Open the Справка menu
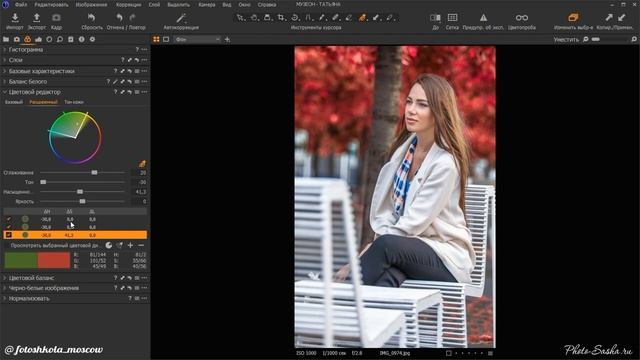 (267, 5)
